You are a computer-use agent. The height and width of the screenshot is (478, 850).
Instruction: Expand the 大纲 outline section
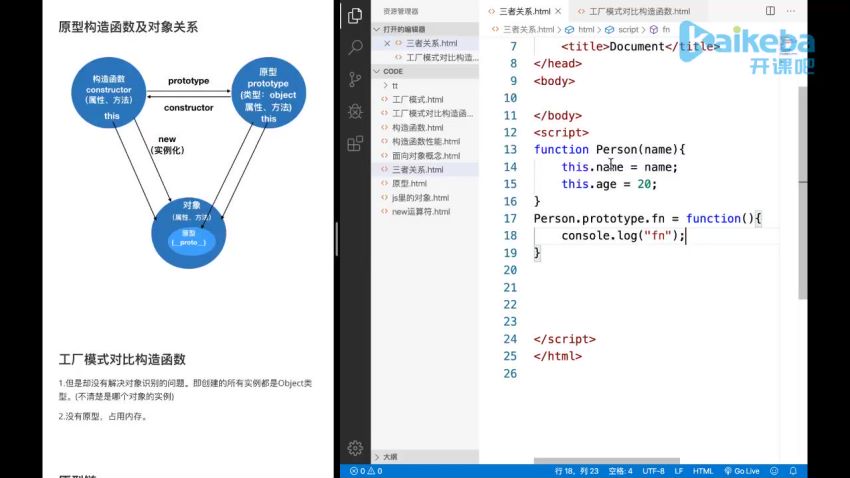click(x=425, y=457)
